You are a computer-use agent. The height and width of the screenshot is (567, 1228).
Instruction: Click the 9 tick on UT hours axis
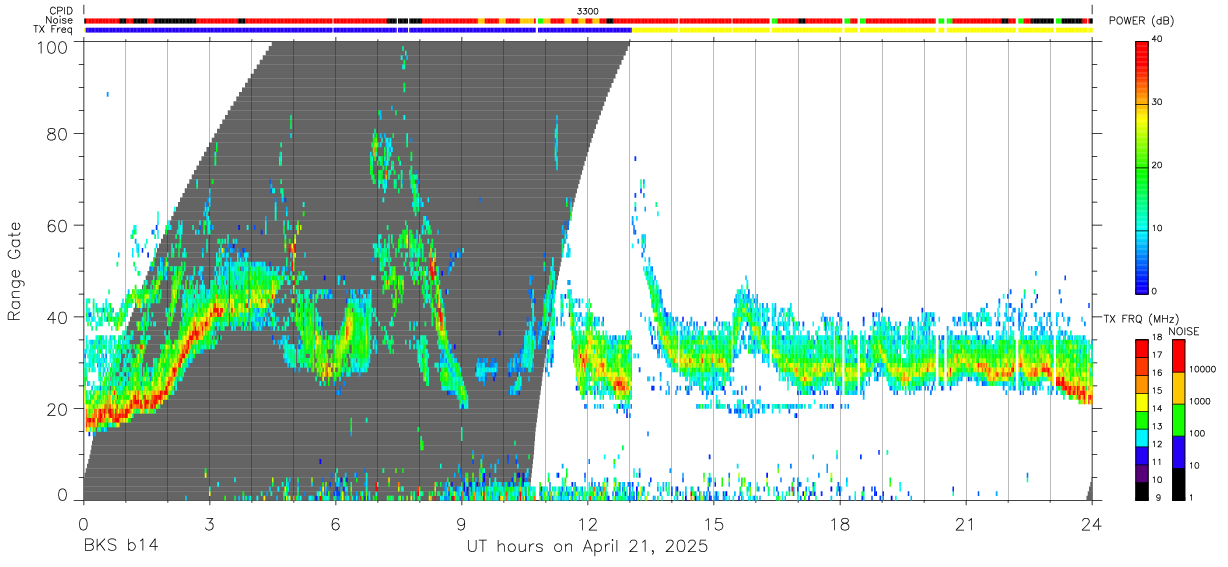(462, 523)
